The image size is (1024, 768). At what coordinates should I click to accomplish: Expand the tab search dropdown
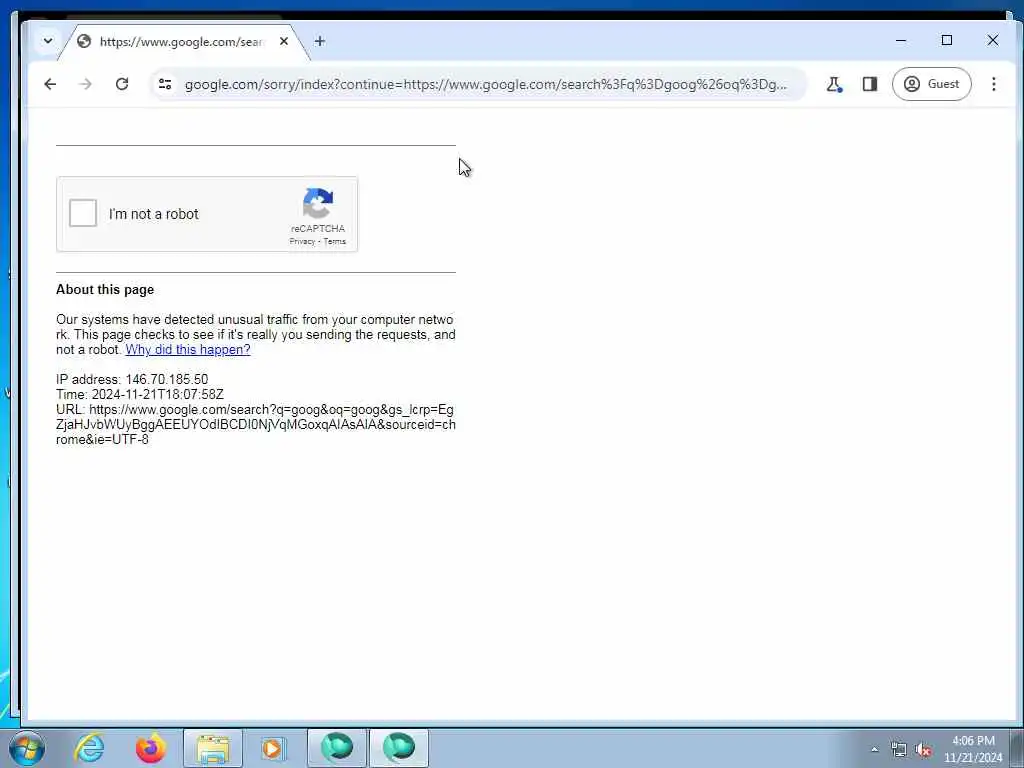[48, 41]
